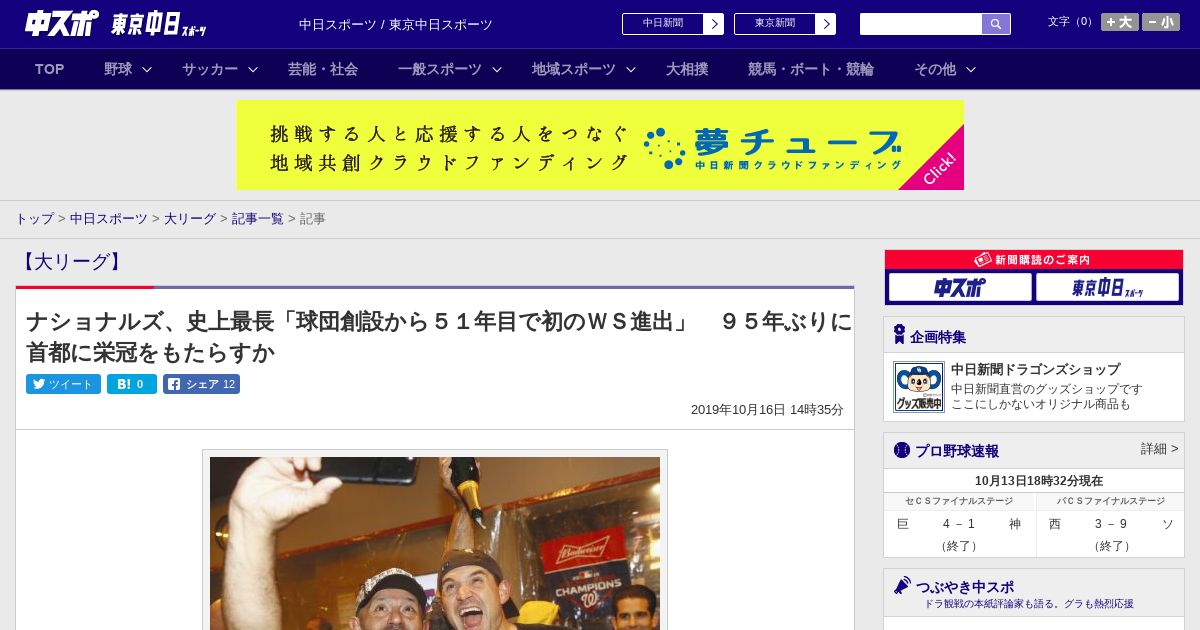Click the つぶやき中スポ megaphone icon
Image resolution: width=1200 pixels, height=630 pixels.
click(x=902, y=585)
